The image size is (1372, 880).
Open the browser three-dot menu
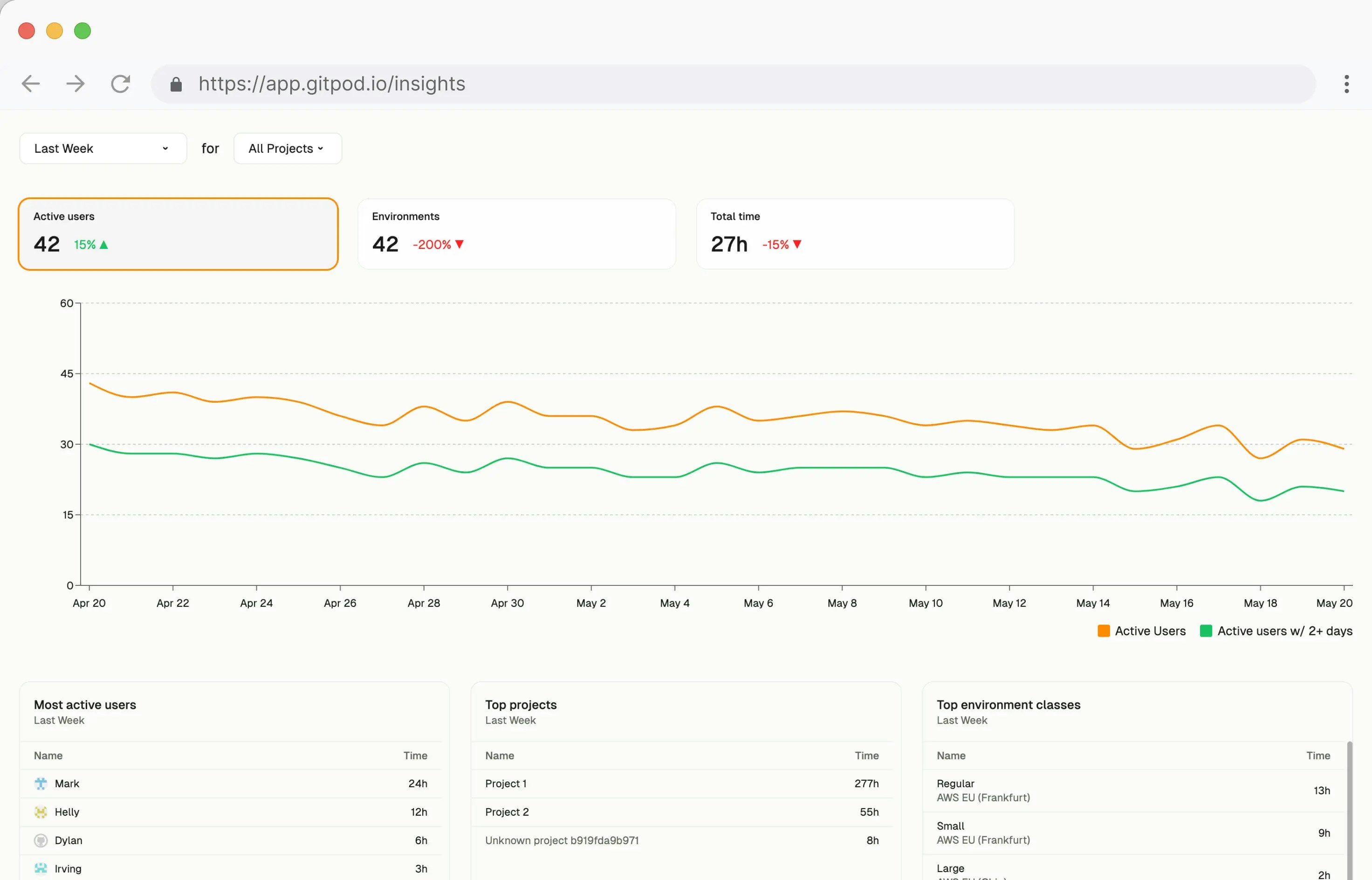click(x=1346, y=84)
